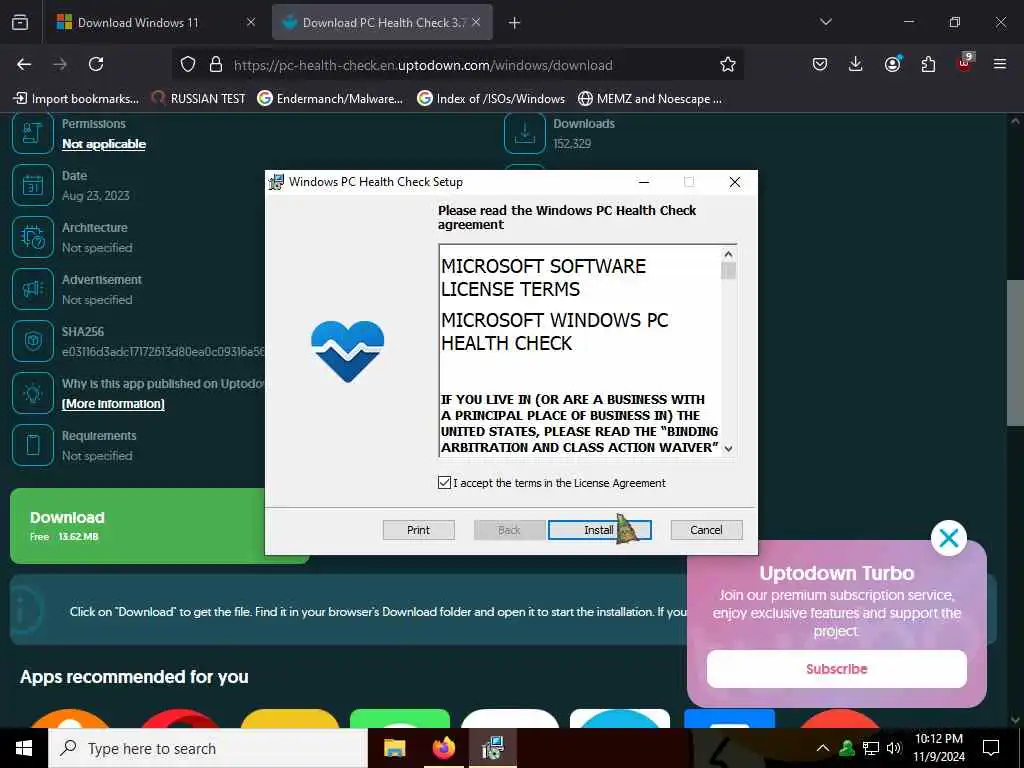The width and height of the screenshot is (1024, 768).
Task: Click the SHA256 shield icon
Action: pyautogui.click(x=33, y=341)
